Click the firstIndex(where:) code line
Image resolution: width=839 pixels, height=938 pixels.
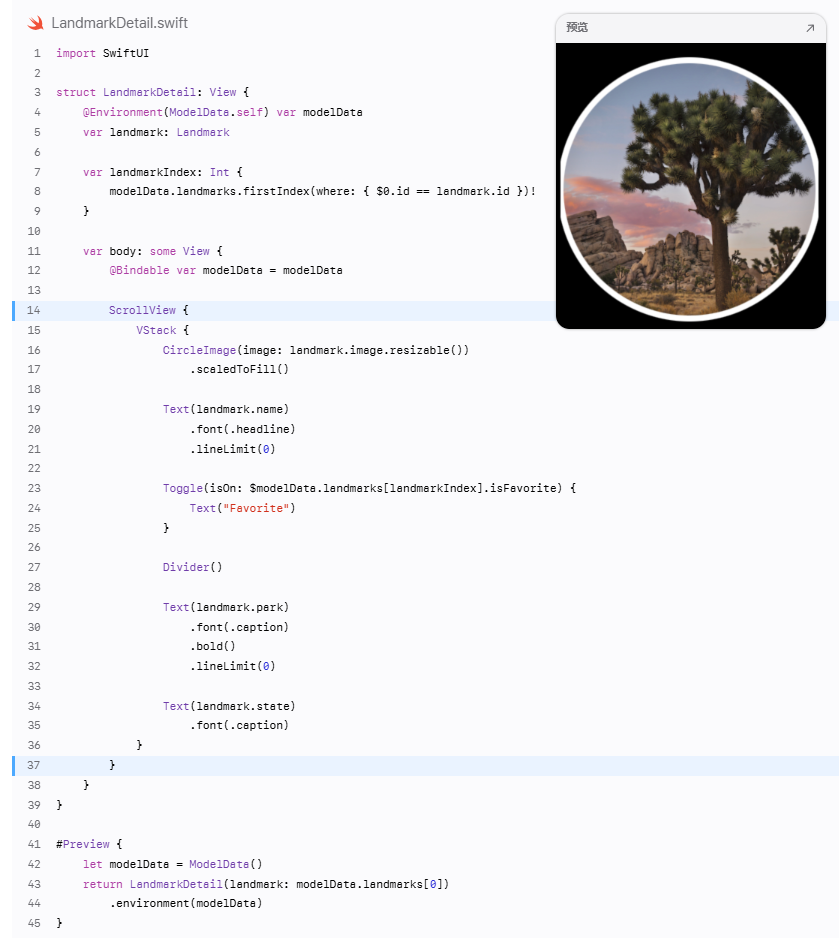[322, 191]
